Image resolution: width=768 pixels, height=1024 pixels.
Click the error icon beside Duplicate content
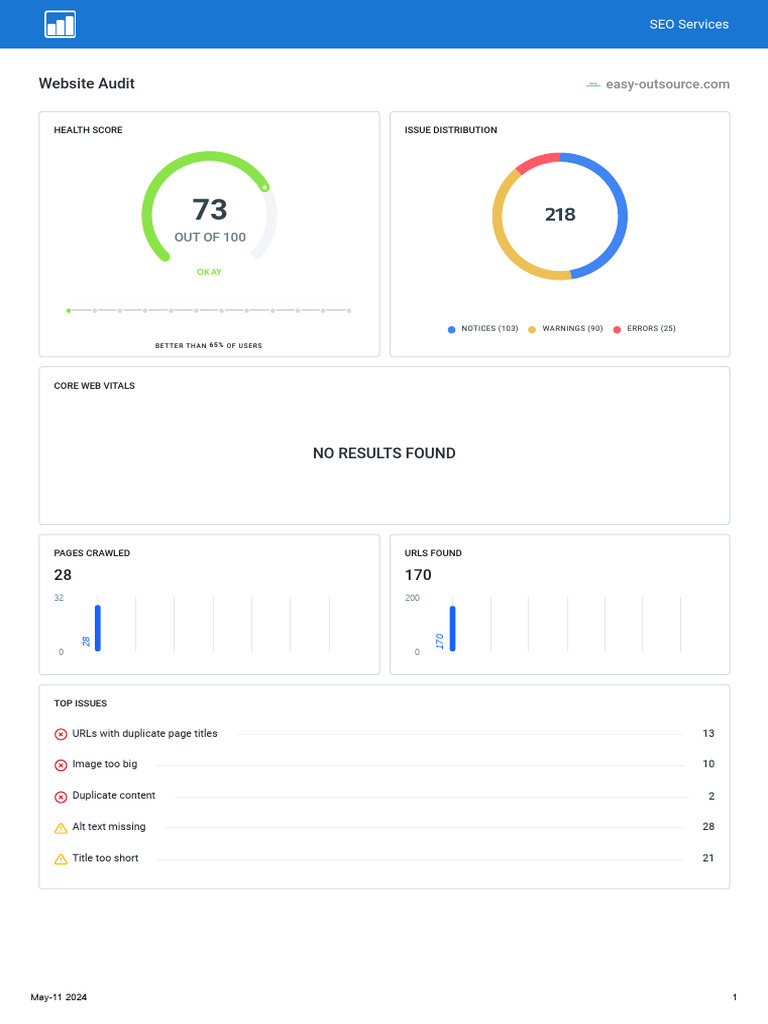pos(61,797)
